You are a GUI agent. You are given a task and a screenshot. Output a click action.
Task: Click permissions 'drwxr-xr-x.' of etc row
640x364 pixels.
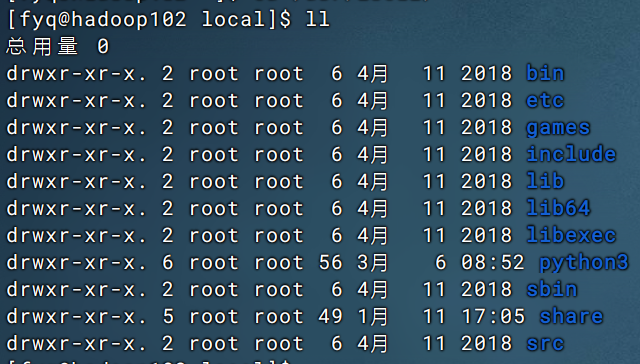pyautogui.click(x=76, y=100)
